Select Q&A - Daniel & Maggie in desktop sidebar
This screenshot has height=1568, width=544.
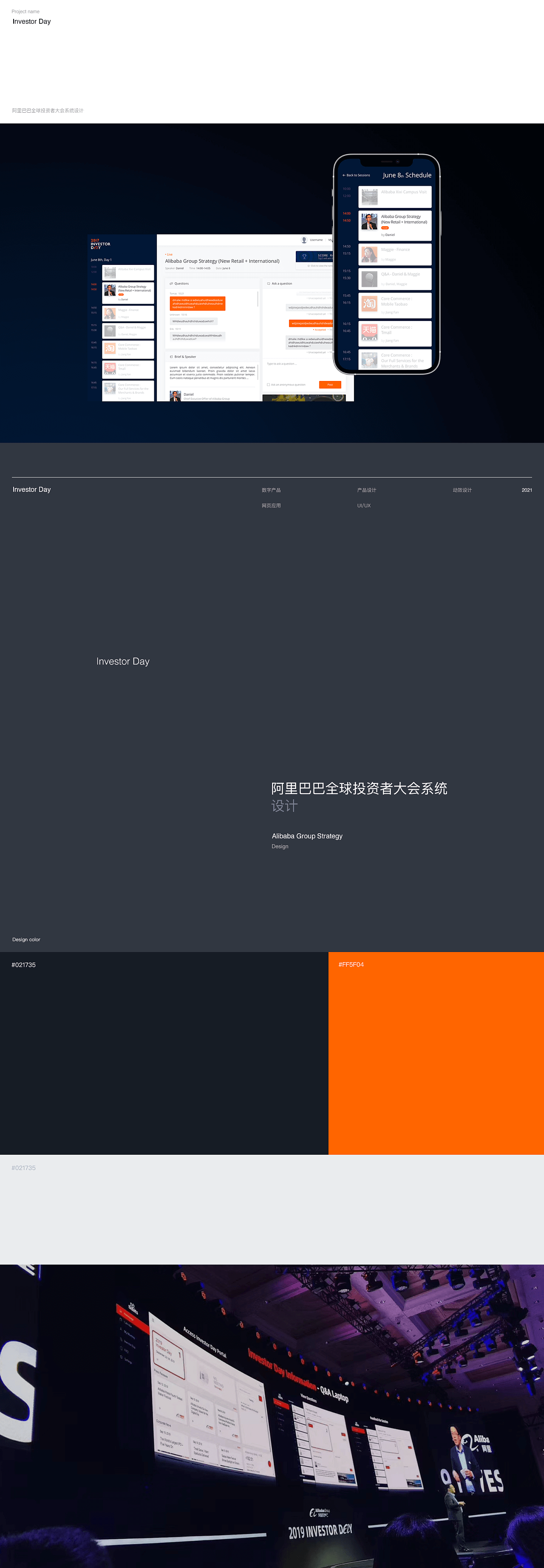coord(128,331)
